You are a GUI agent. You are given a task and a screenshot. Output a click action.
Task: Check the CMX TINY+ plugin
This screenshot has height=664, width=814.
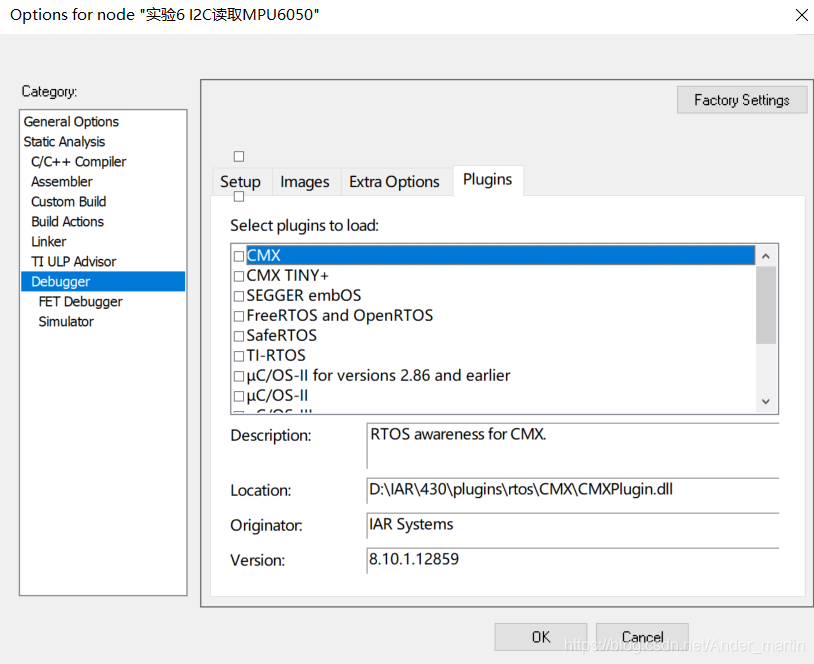pos(238,275)
